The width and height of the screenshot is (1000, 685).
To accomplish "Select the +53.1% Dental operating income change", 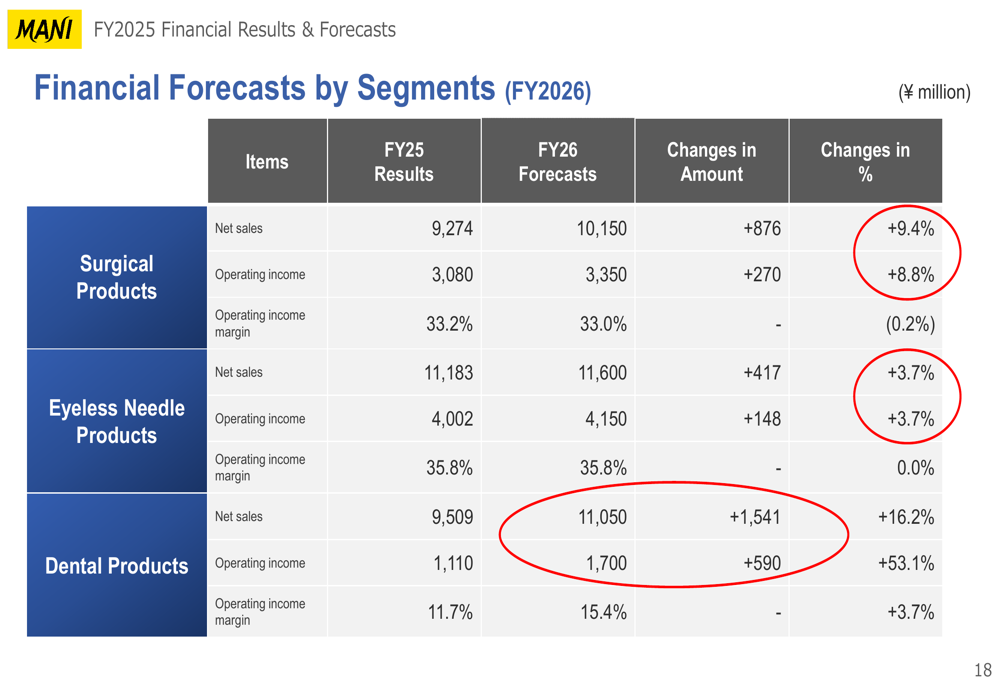I will 906,563.
